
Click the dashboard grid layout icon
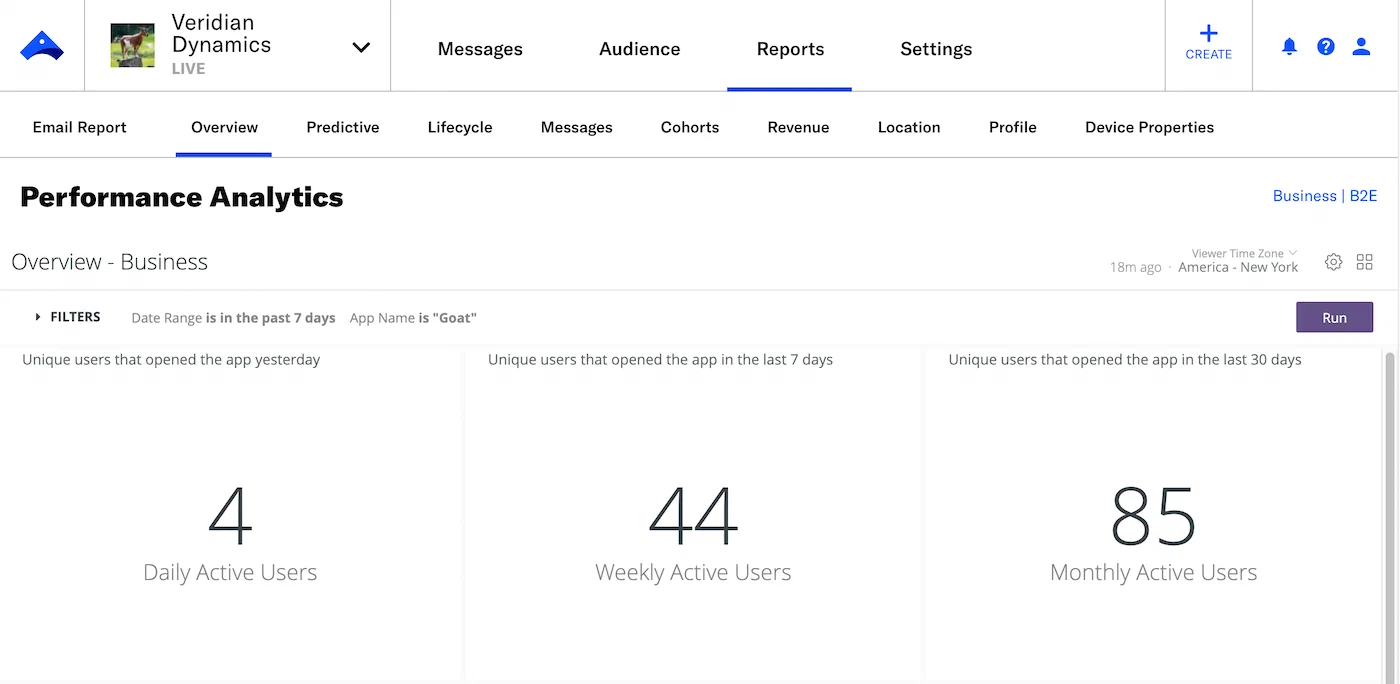1365,261
